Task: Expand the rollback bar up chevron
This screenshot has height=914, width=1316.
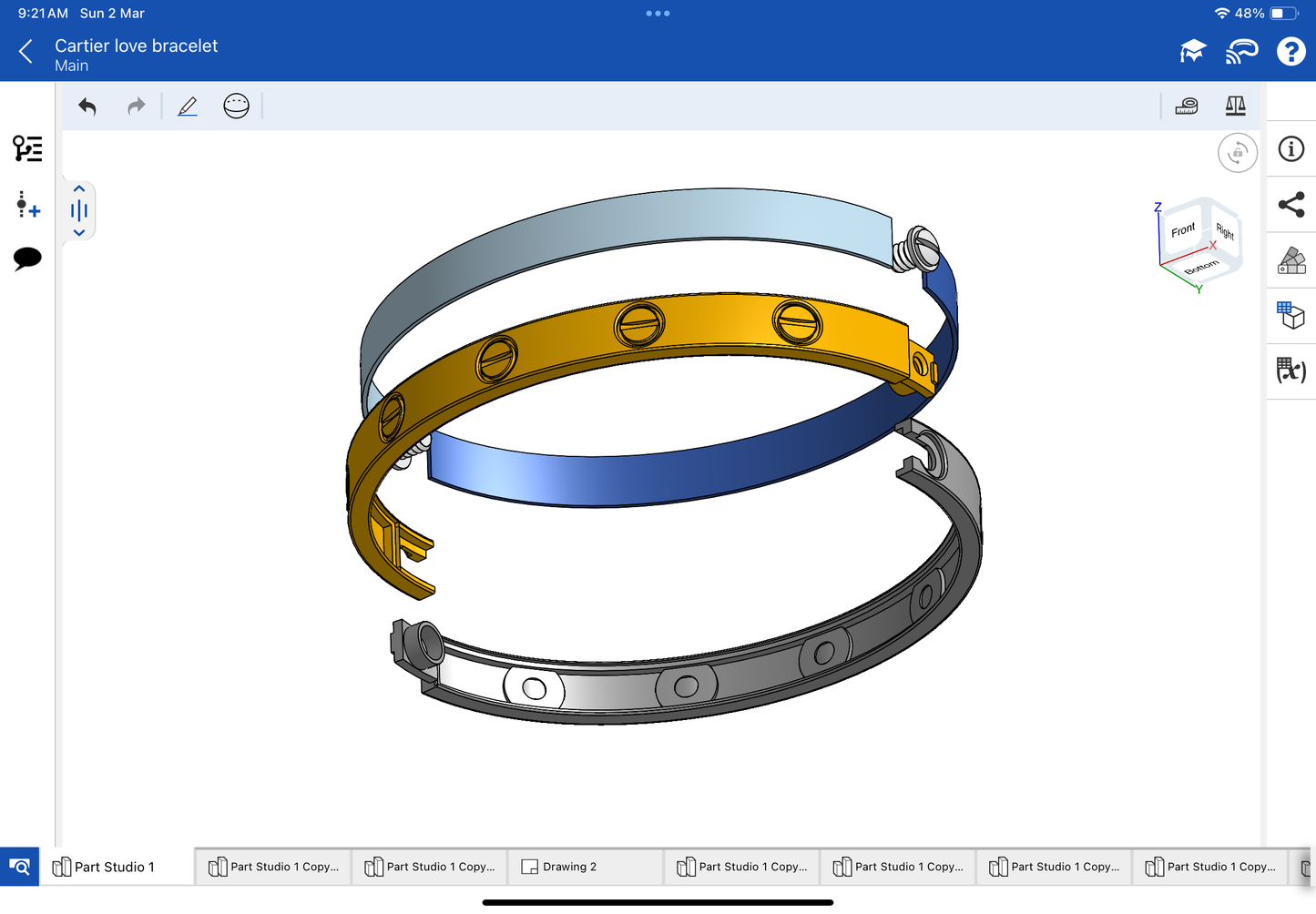Action: [x=79, y=189]
